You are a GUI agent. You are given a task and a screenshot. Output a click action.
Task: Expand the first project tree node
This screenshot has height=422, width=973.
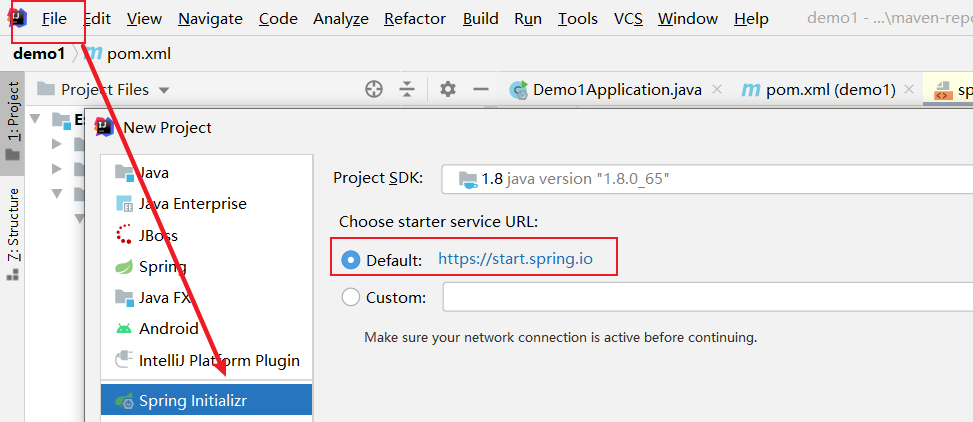(x=36, y=120)
